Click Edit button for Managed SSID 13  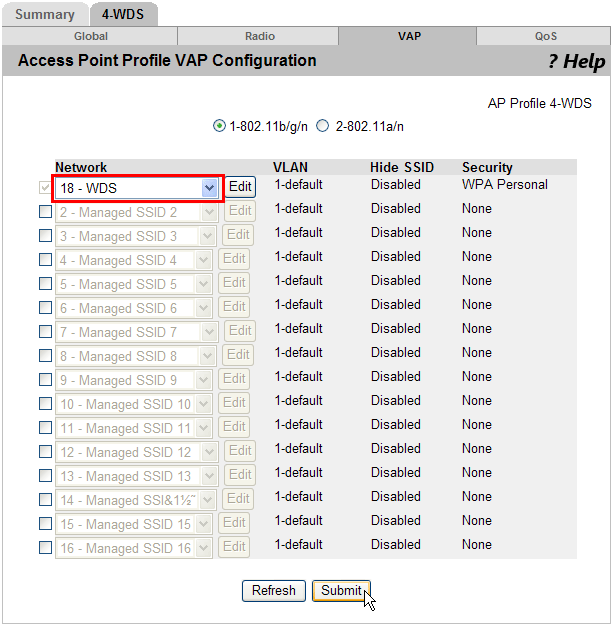pos(240,475)
